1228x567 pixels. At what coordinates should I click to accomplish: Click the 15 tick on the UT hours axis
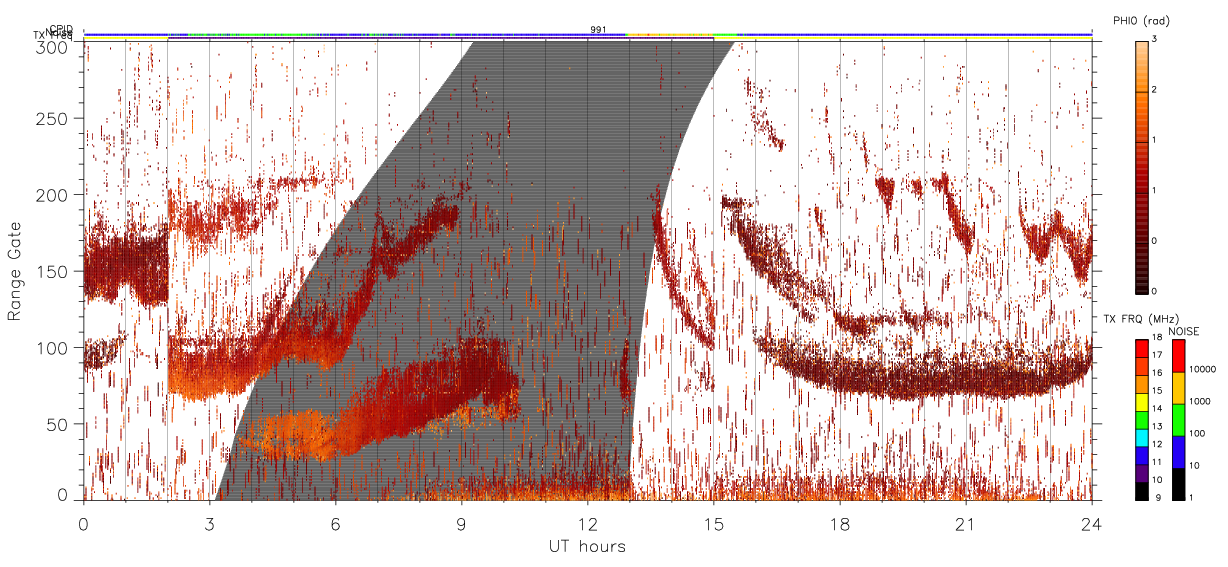coord(714,523)
